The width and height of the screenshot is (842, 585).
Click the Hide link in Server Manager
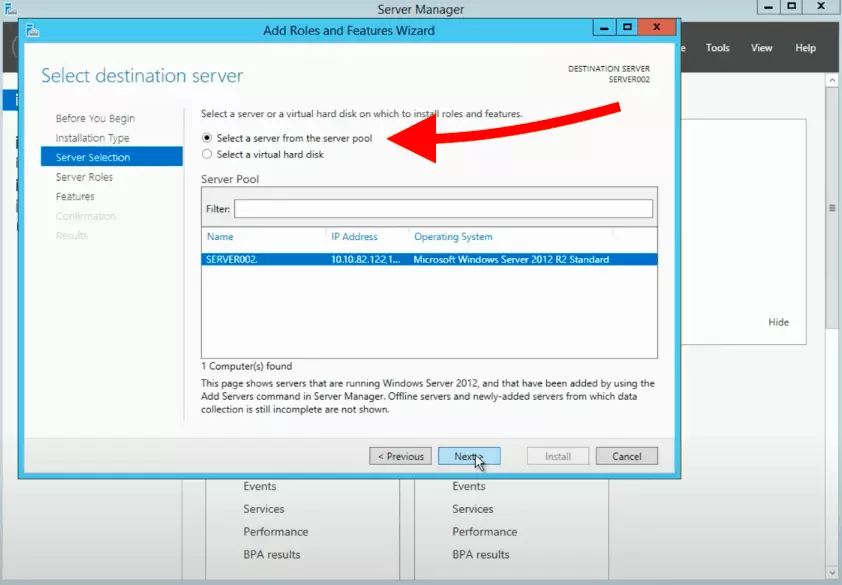pyautogui.click(x=778, y=322)
